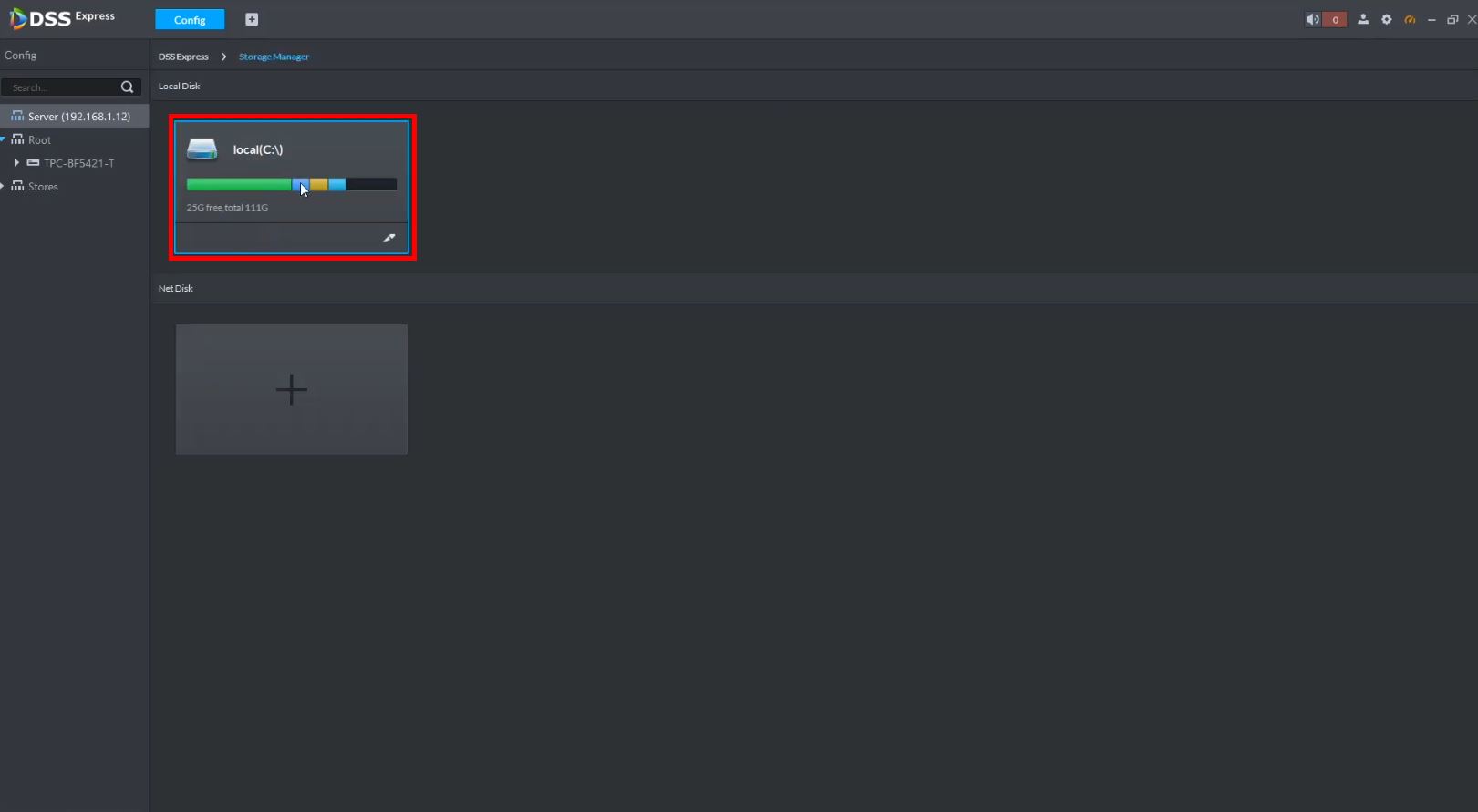Add a net disk with plus tile

click(292, 389)
